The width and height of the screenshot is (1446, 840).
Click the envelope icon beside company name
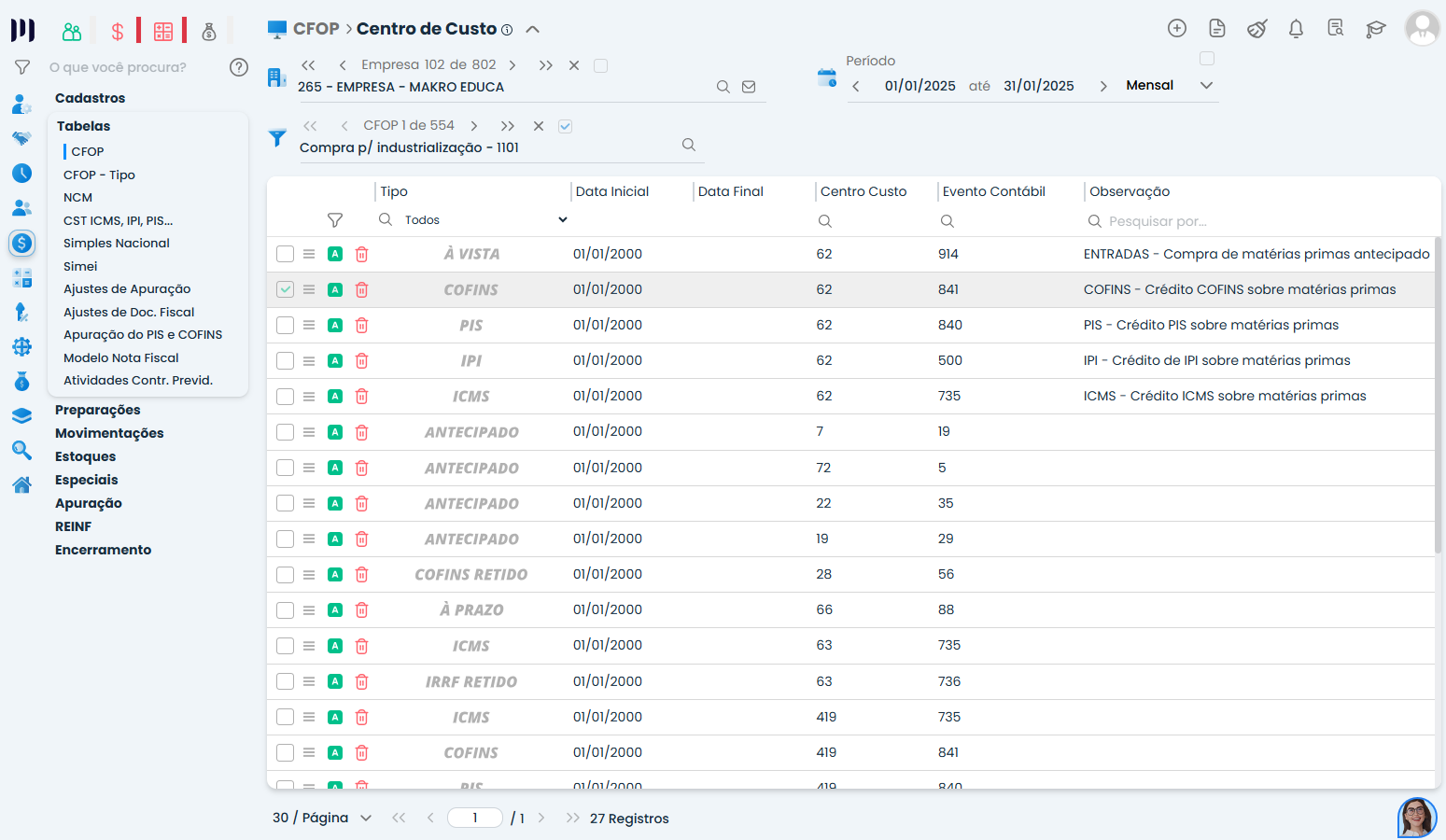pos(749,87)
